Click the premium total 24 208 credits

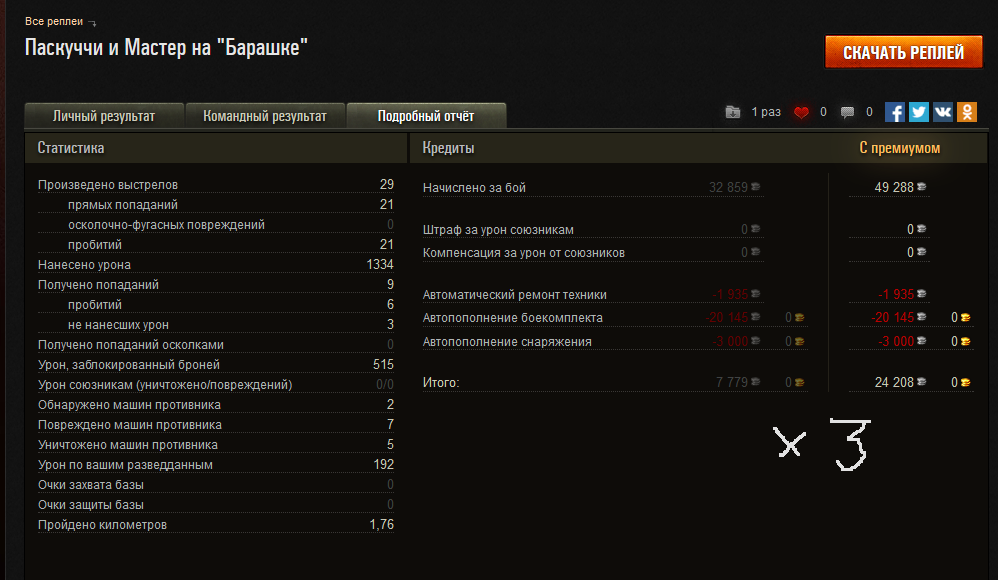(894, 382)
